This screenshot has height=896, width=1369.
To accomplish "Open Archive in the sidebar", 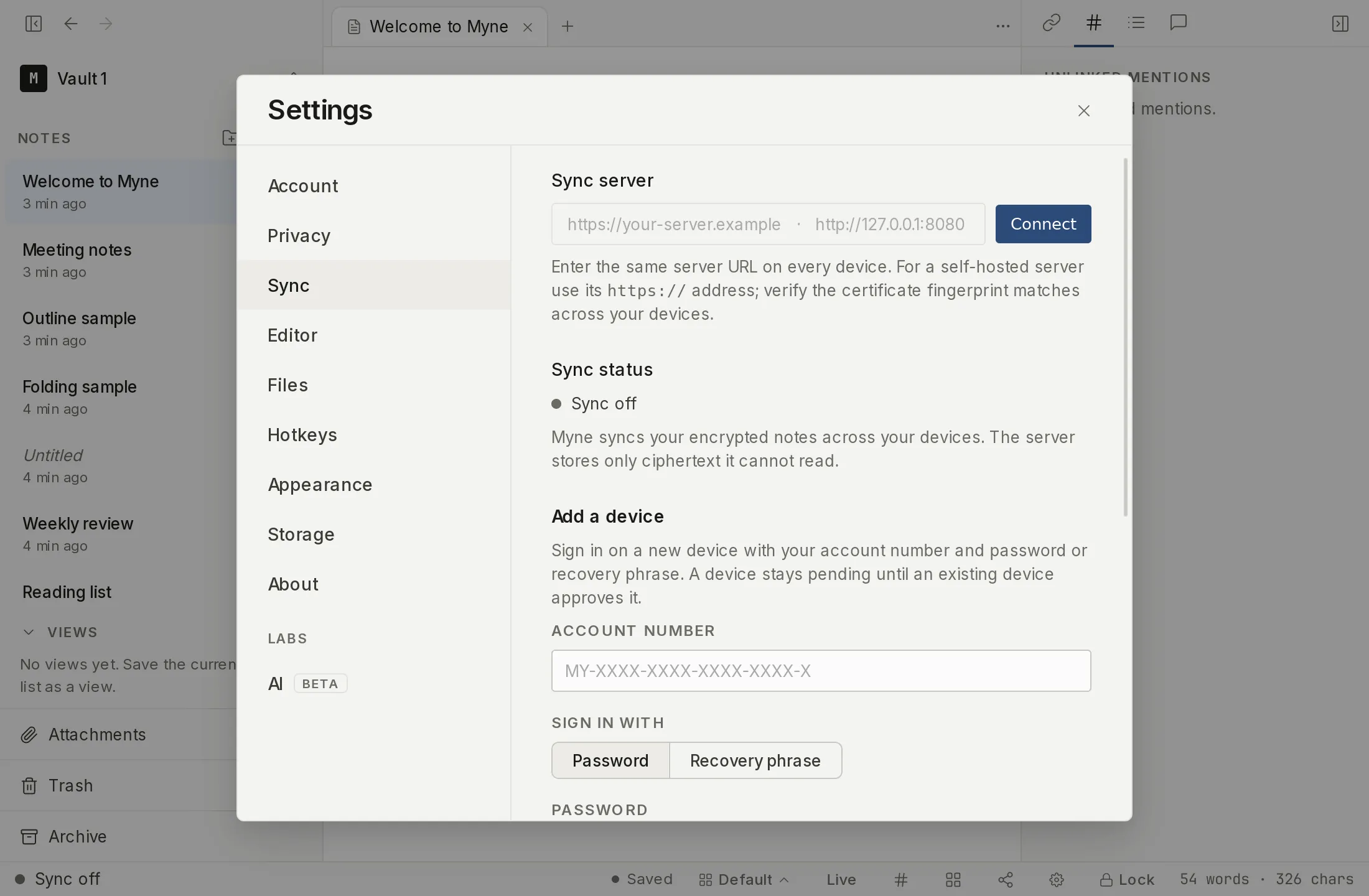I will pyautogui.click(x=118, y=836).
